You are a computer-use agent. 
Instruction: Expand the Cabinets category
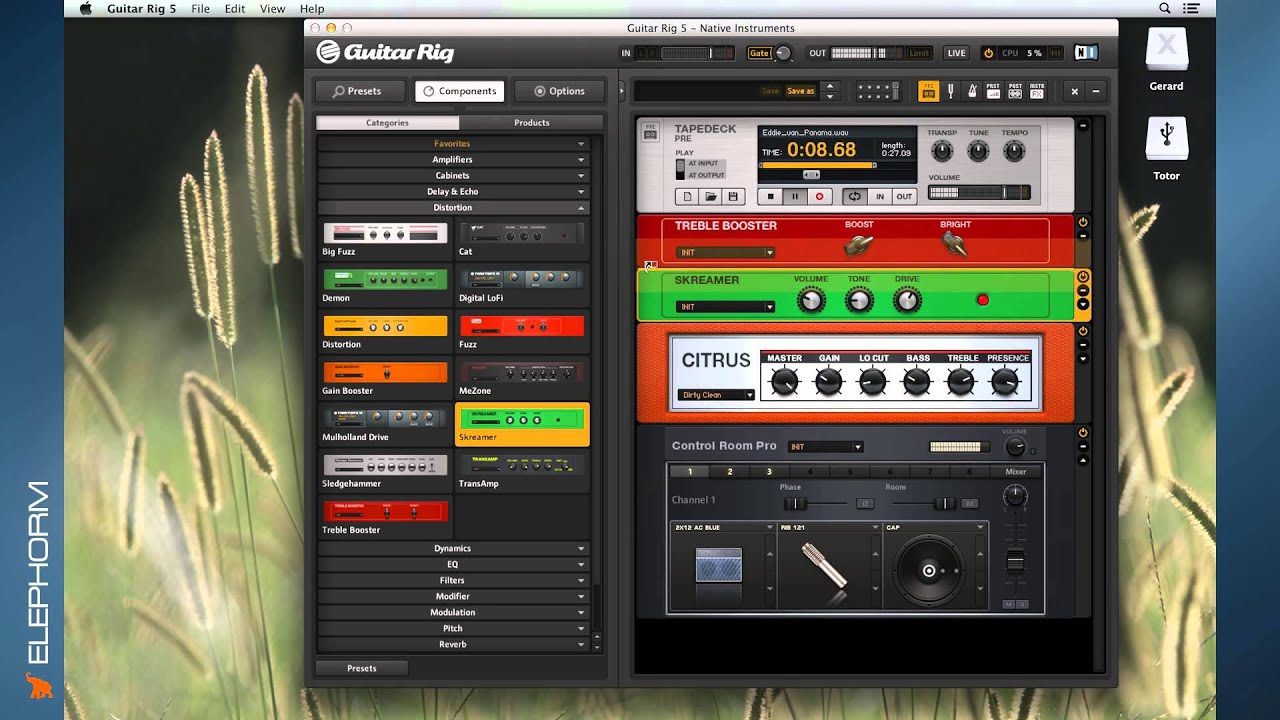[453, 176]
